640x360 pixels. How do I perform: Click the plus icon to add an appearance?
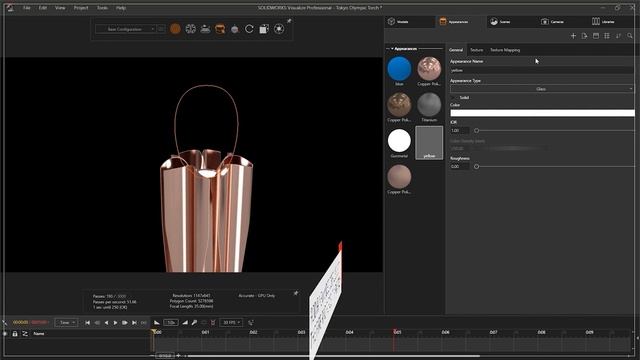point(573,36)
